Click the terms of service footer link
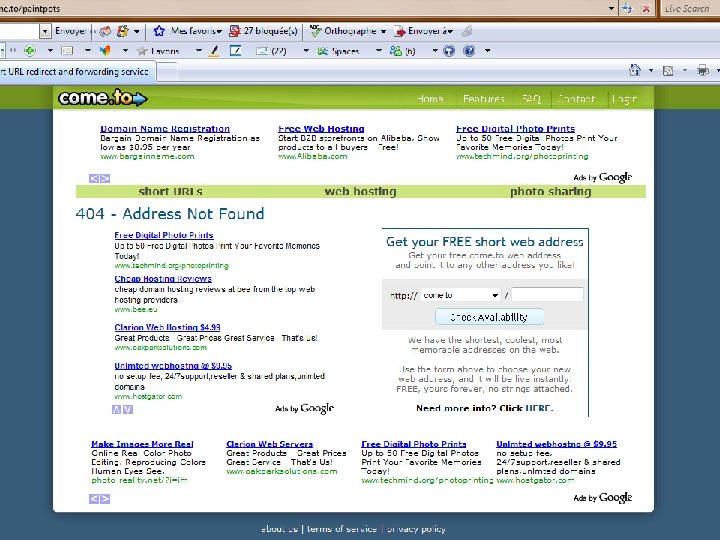 tap(342, 529)
